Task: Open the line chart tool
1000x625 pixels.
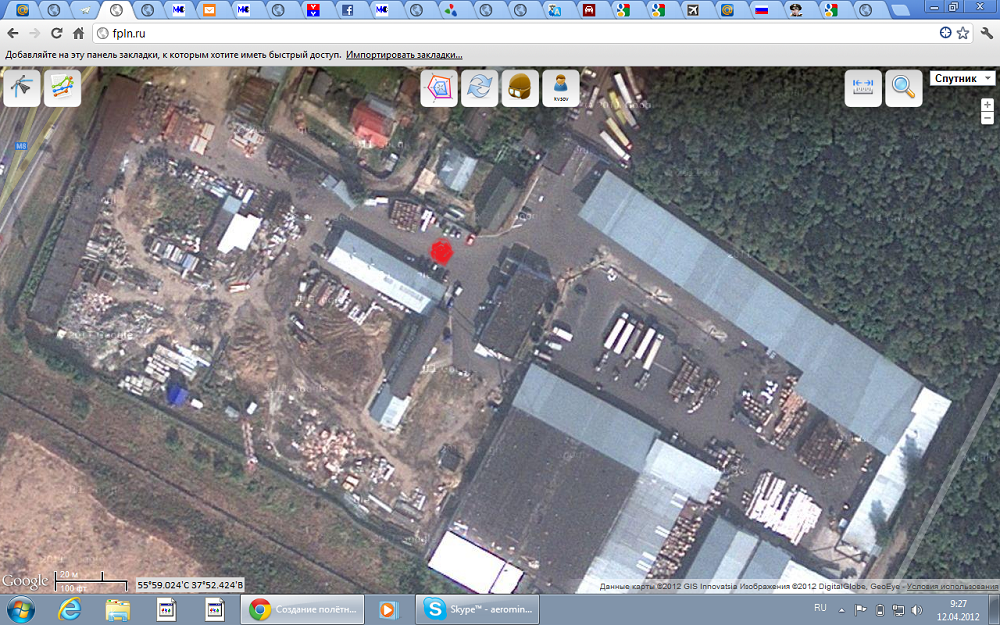Action: [x=62, y=88]
